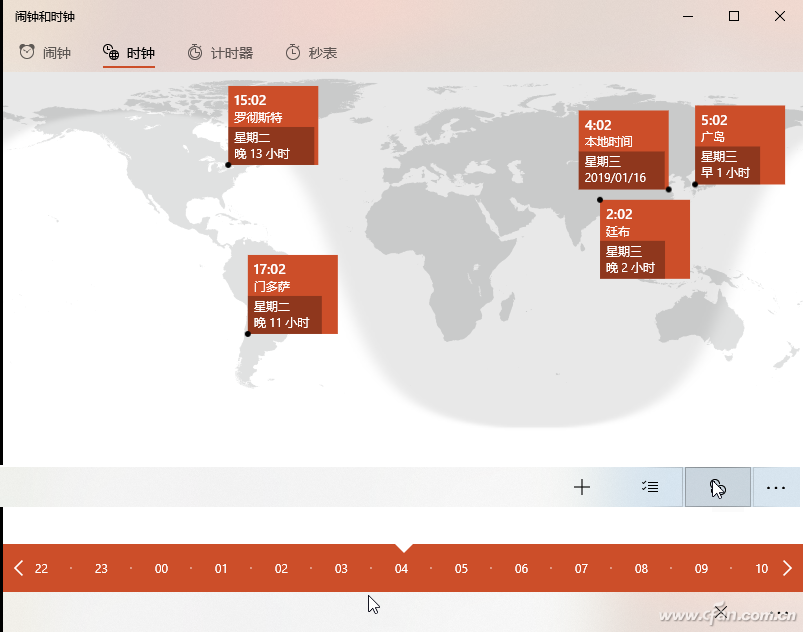Go to earlier hours with left arrow
803x632 pixels.
18,568
